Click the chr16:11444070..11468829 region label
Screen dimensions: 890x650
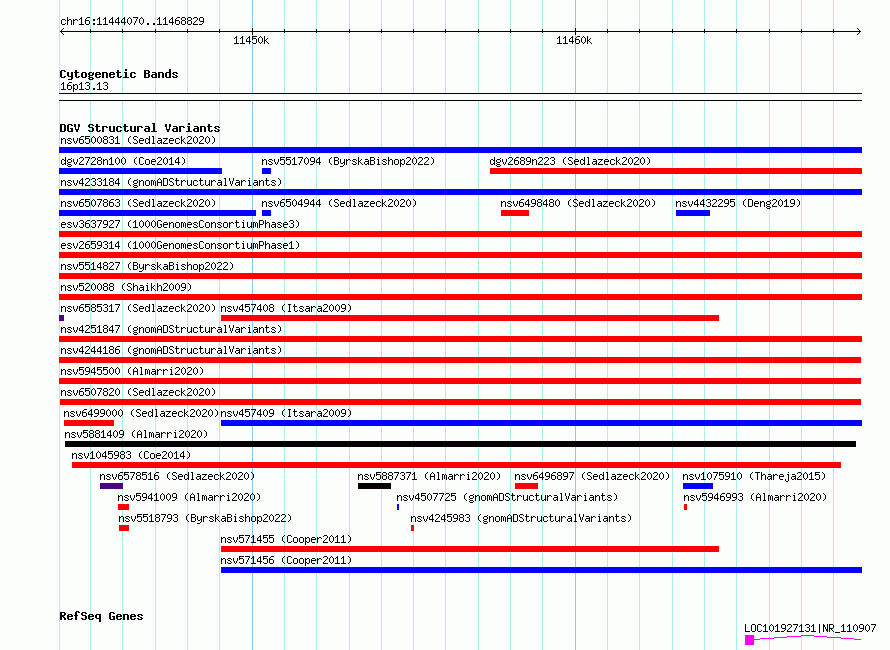(132, 22)
